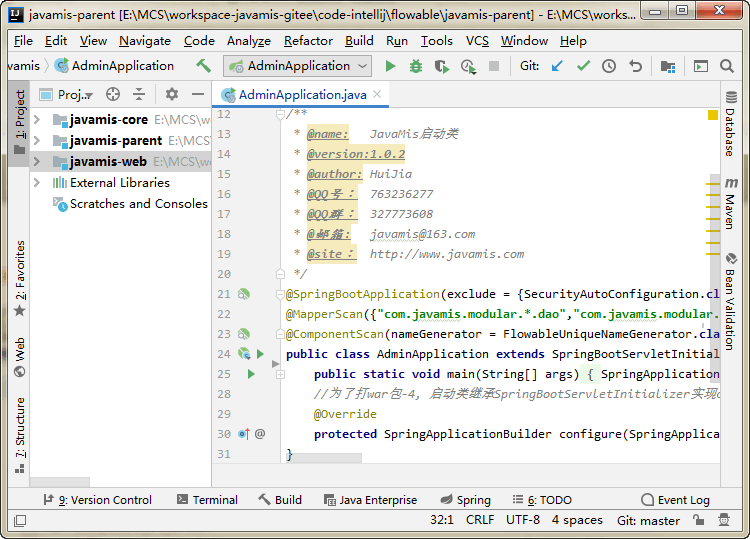The image size is (750, 539).
Task: Click the Collapse All icon in Project panel
Action: 139,94
